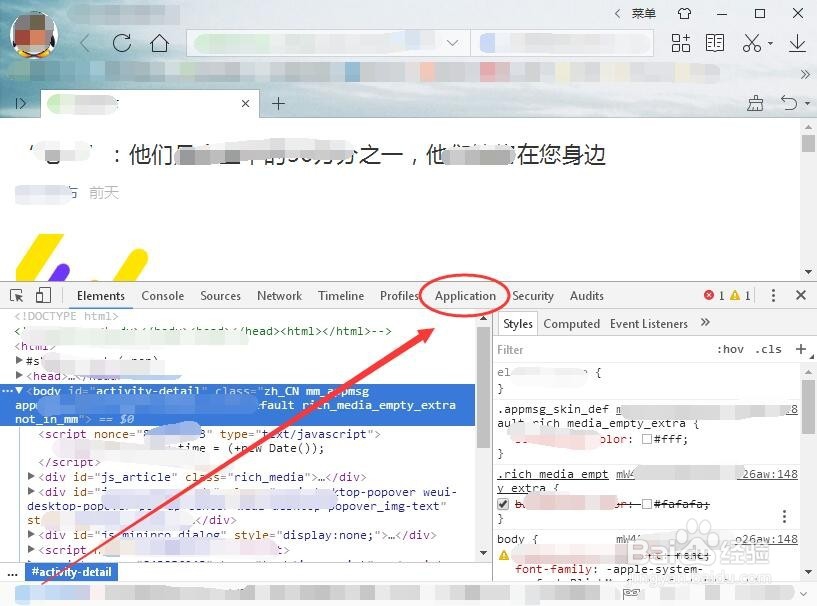Toggle the :hov element state button
Screen dimensions: 817x606
coord(730,349)
